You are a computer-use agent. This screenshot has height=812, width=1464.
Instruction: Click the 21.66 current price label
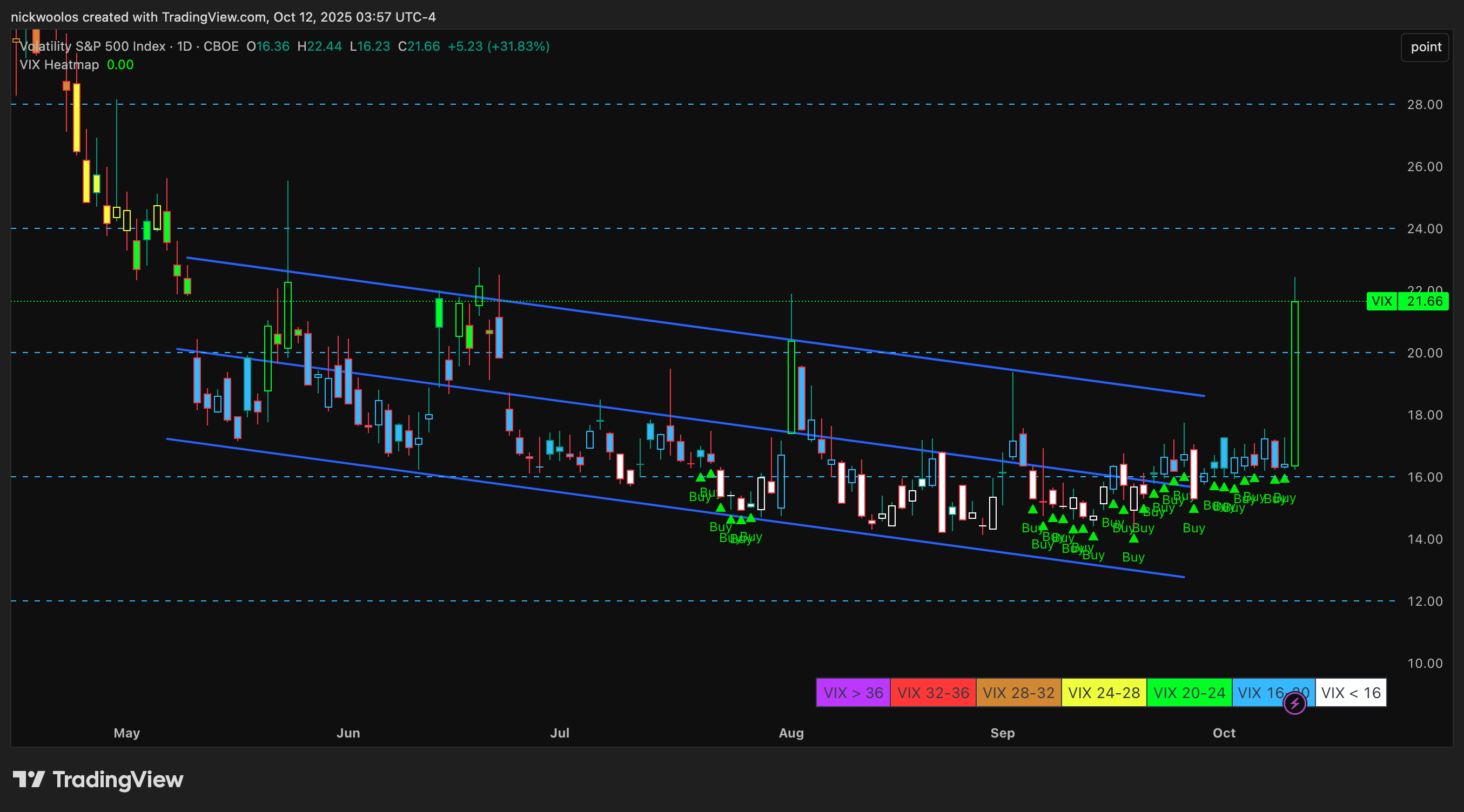1423,301
